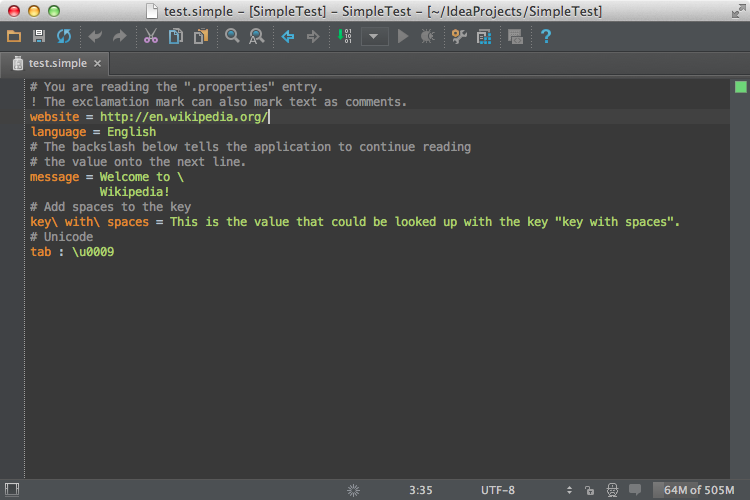Navigate back with the blue left arrow
The image size is (750, 500).
tap(288, 37)
